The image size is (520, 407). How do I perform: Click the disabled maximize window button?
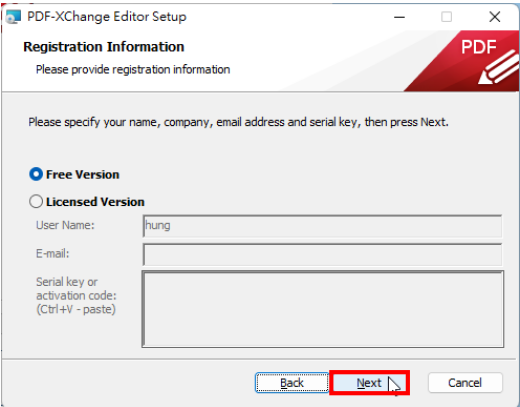pyautogui.click(x=447, y=17)
